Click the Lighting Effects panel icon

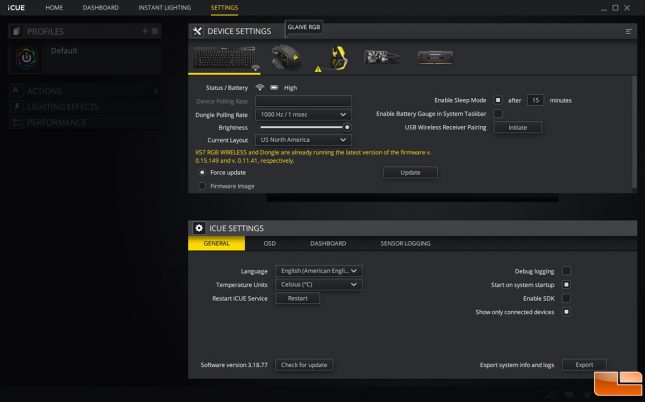tap(16, 107)
